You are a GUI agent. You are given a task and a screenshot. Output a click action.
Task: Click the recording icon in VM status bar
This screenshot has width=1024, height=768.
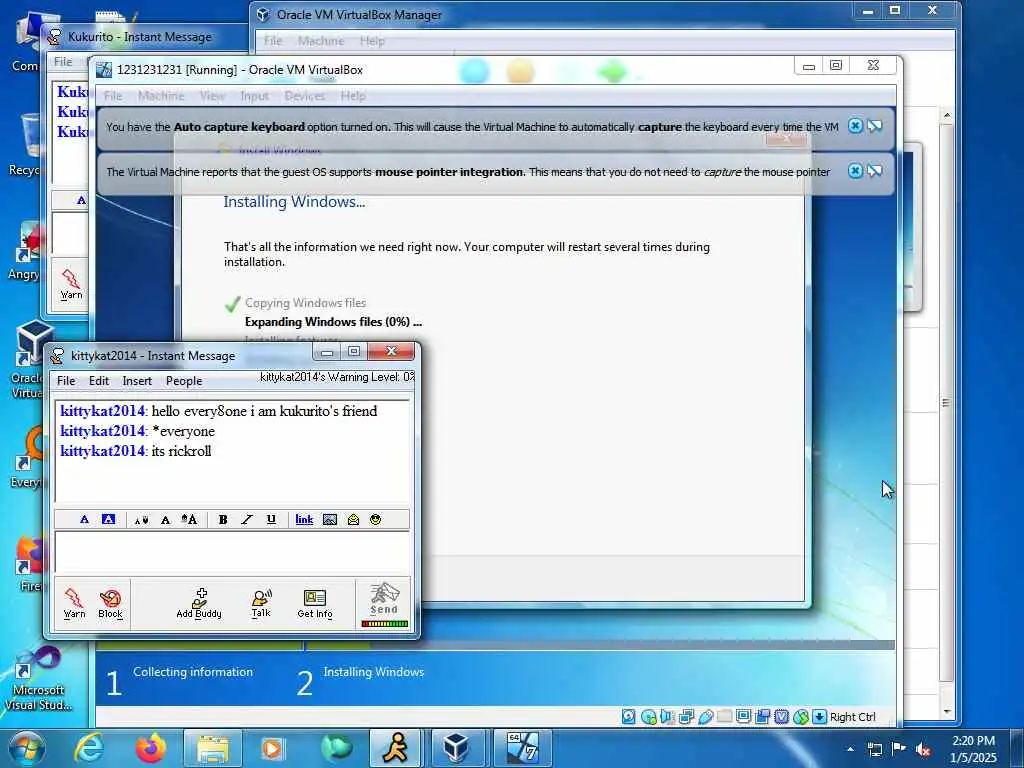pos(762,717)
